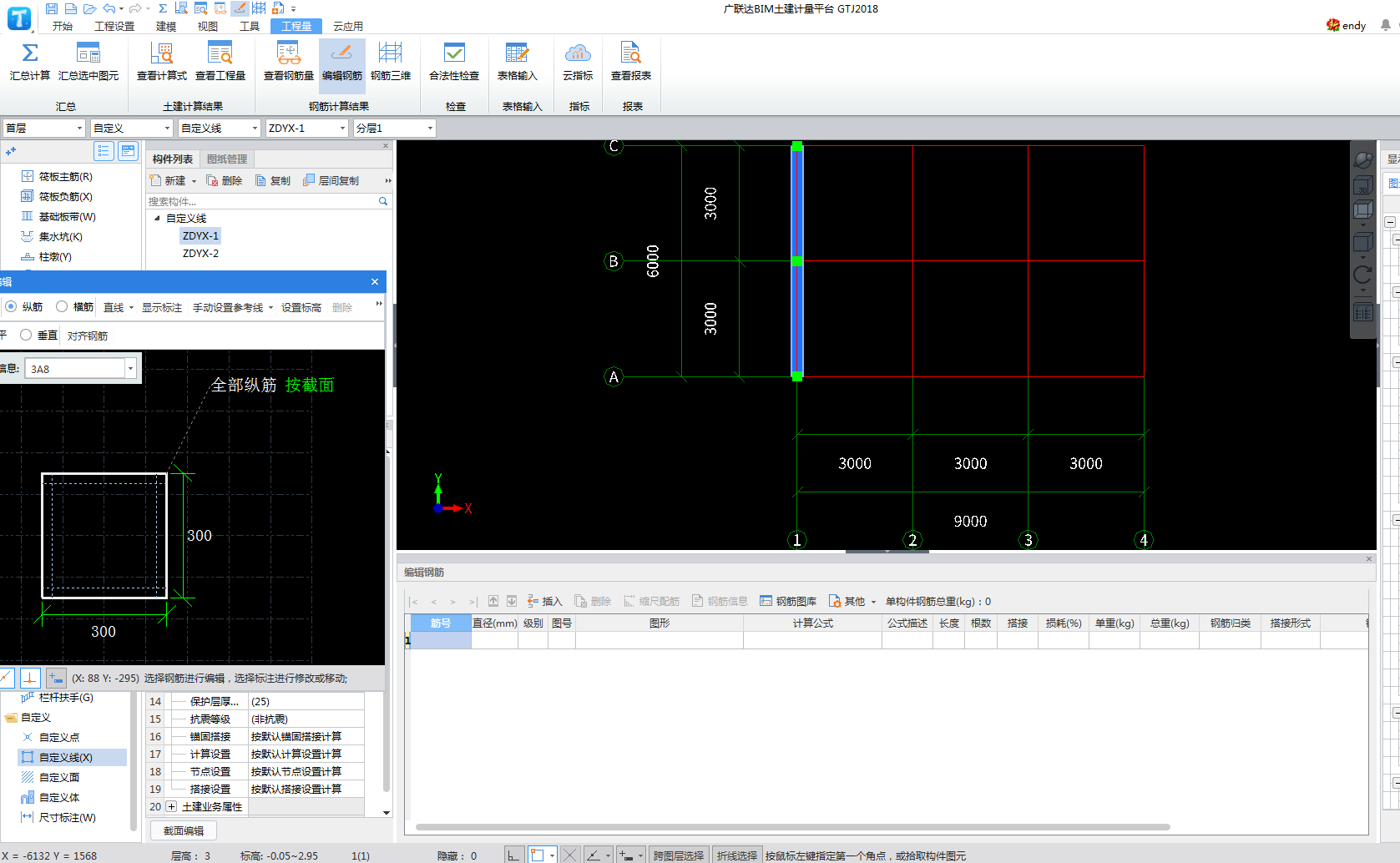Click the undo arrow icon

click(109, 8)
